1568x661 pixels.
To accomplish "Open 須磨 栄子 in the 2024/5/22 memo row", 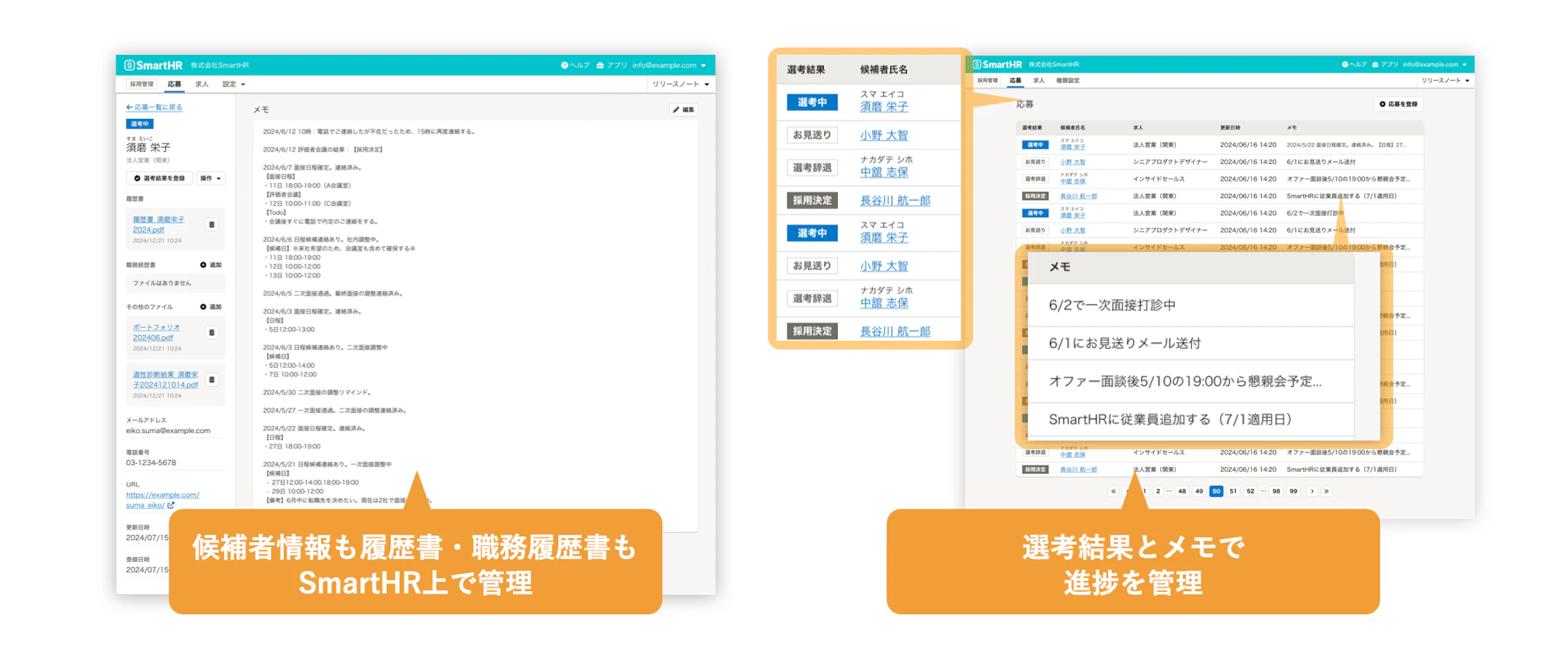I will [1072, 148].
